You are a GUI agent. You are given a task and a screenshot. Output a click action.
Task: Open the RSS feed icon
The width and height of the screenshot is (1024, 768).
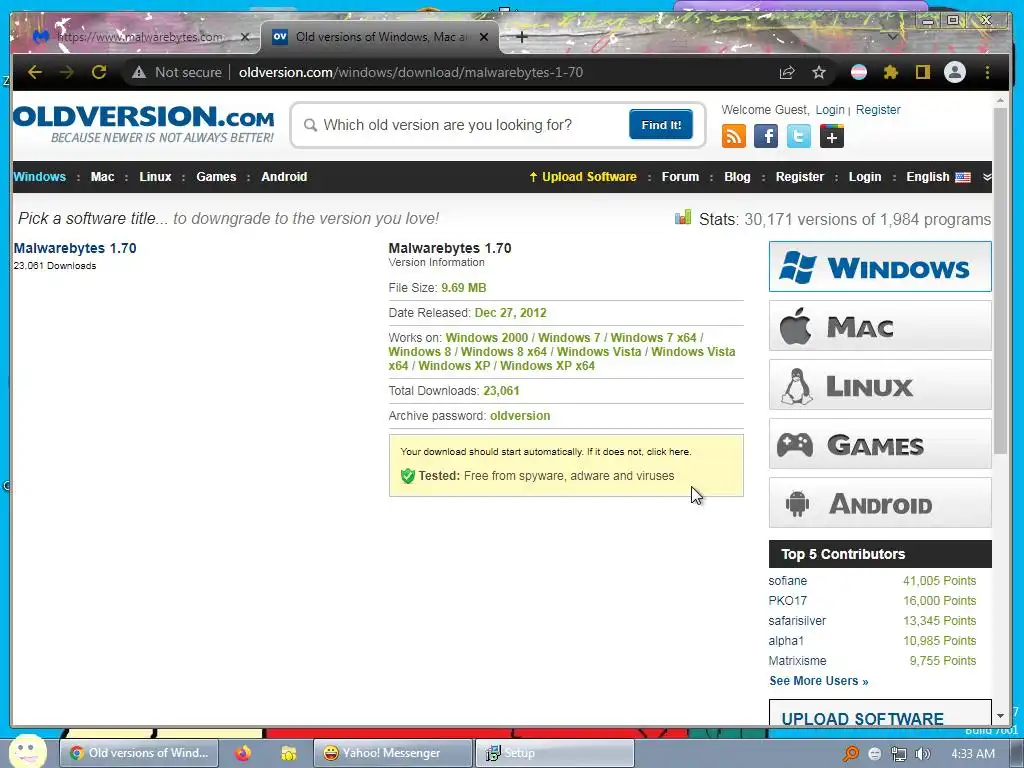point(733,136)
